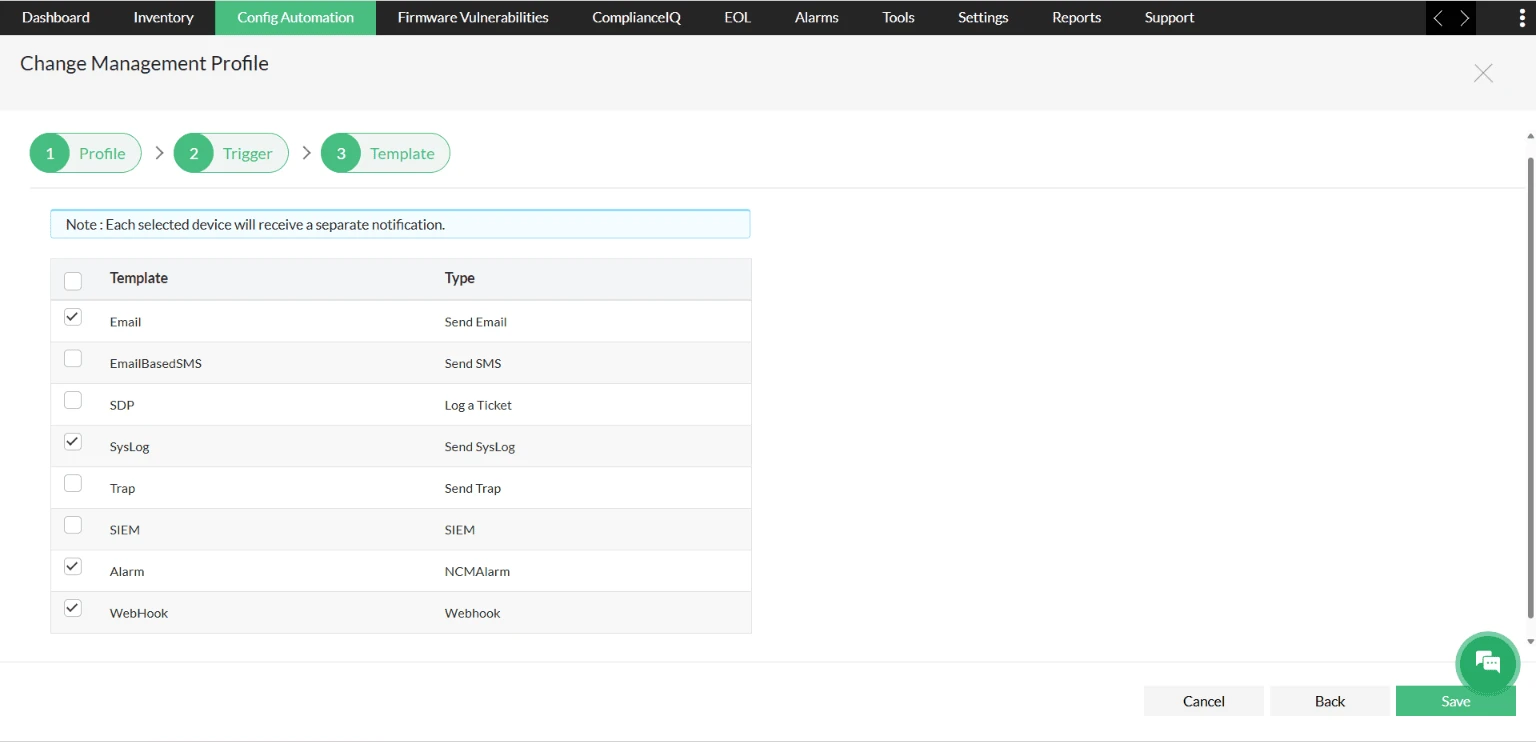The width and height of the screenshot is (1536, 742).
Task: Disable the Alarm template checkbox
Action: (x=73, y=566)
